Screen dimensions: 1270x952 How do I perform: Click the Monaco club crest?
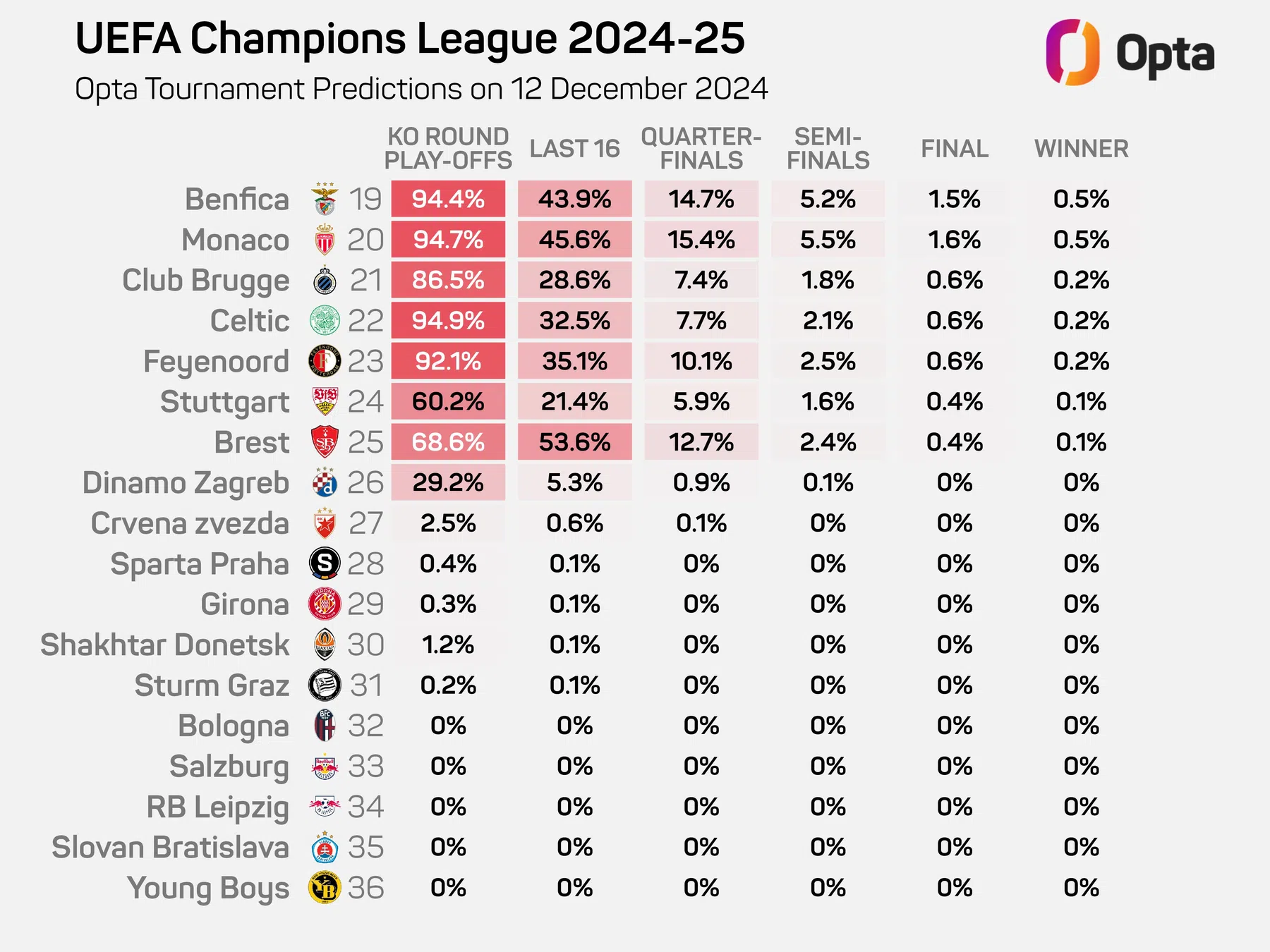click(325, 240)
